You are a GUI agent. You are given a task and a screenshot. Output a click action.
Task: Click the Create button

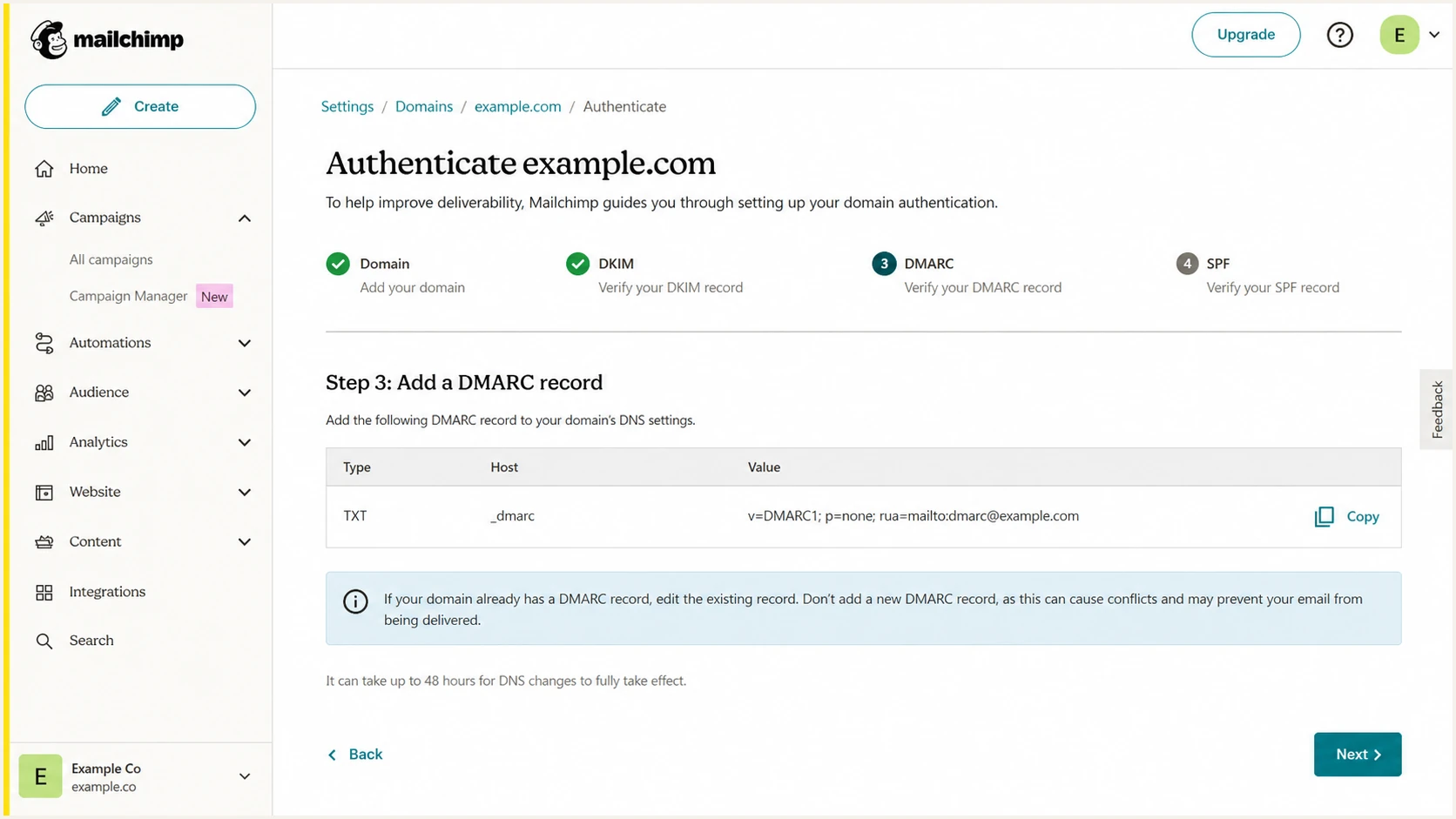[140, 106]
